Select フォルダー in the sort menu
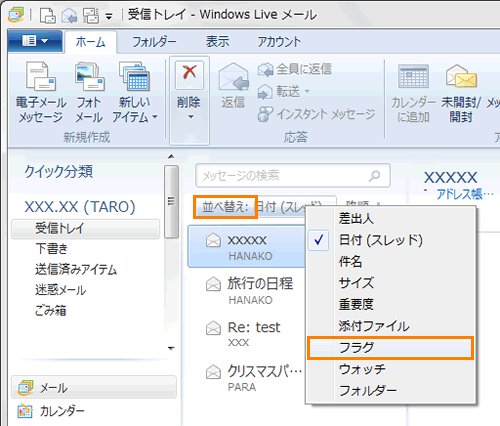 click(391, 391)
